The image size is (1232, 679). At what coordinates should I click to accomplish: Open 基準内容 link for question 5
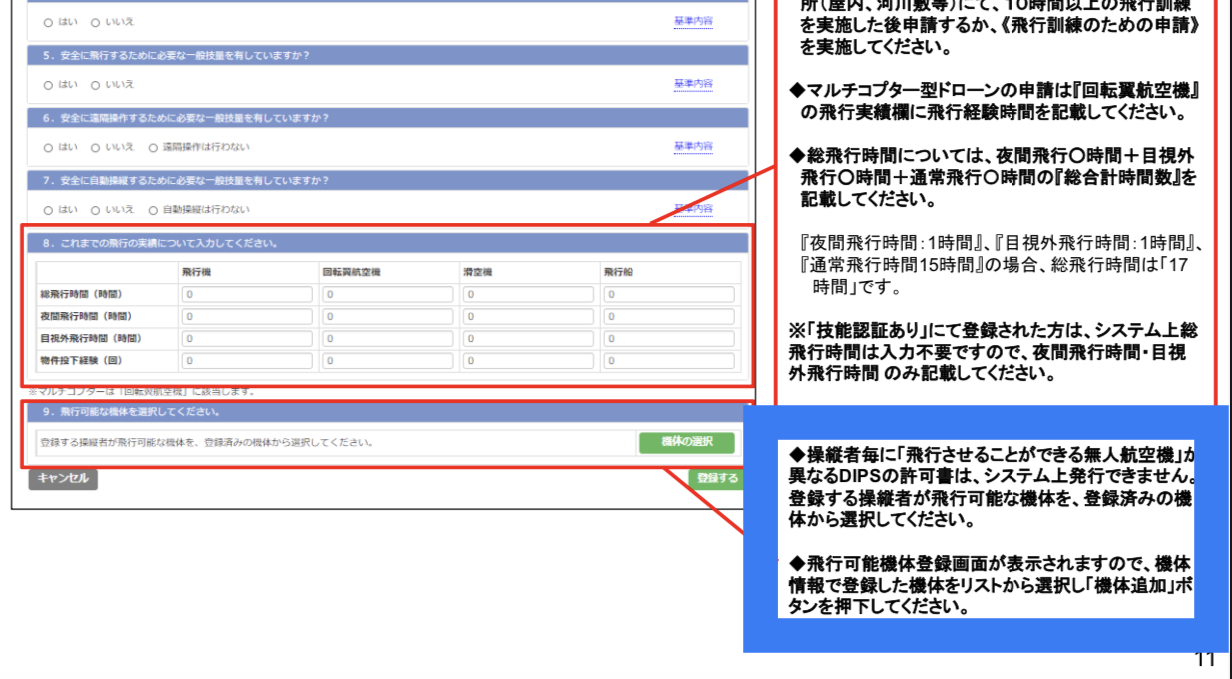pos(693,84)
